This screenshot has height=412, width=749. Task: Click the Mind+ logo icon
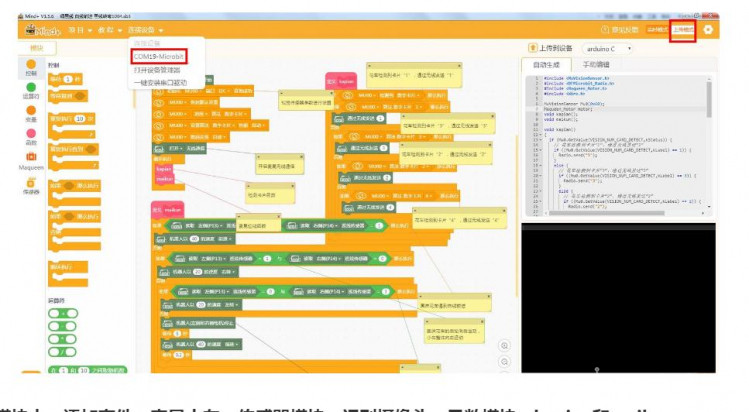tap(43, 30)
